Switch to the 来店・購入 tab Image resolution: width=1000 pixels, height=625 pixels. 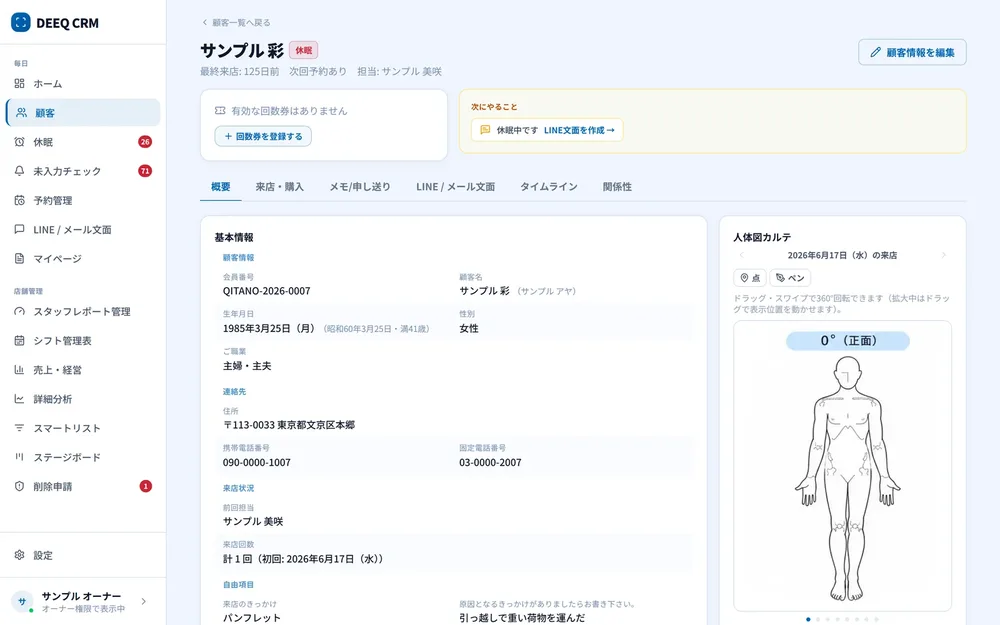click(x=279, y=187)
